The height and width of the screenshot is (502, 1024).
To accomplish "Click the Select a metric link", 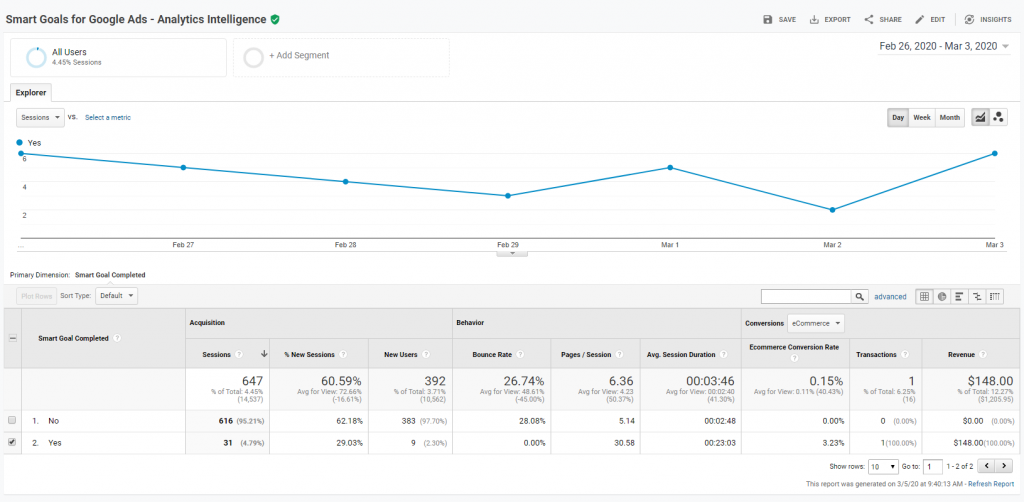I will (x=108, y=118).
